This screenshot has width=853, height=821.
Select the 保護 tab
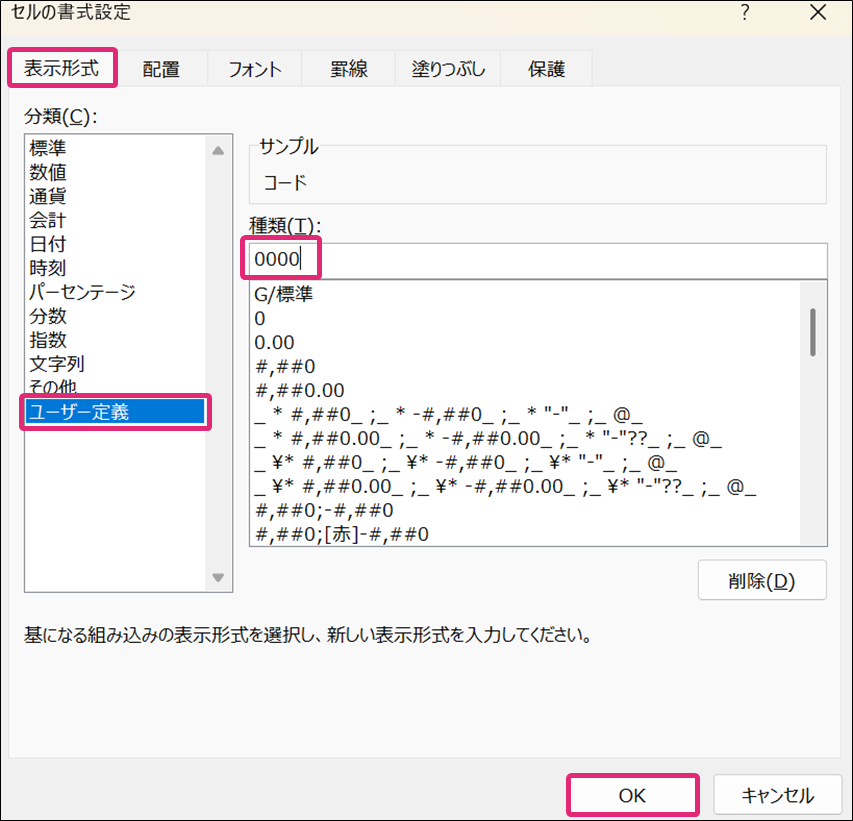pyautogui.click(x=547, y=69)
